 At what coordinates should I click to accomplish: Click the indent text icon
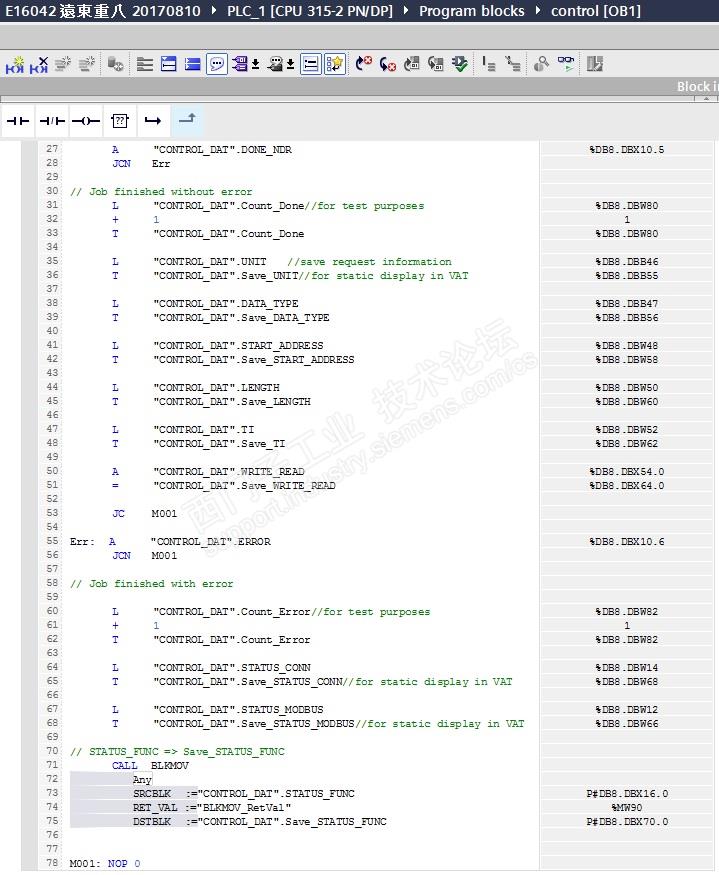point(488,64)
